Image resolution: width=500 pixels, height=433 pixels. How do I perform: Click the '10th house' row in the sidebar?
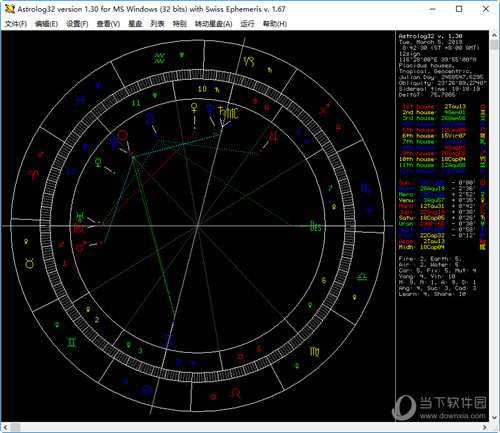tap(443, 159)
